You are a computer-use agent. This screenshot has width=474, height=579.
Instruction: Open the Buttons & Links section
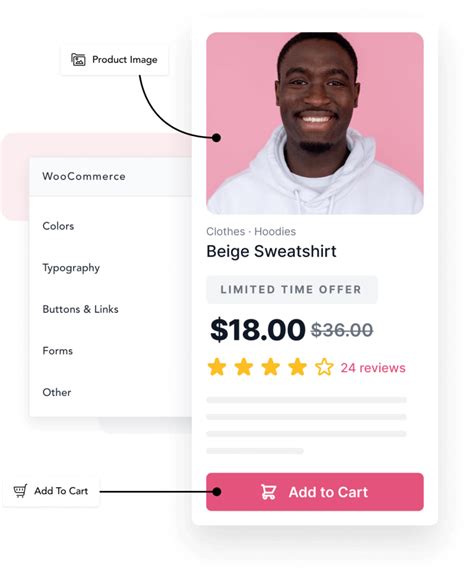tap(80, 309)
